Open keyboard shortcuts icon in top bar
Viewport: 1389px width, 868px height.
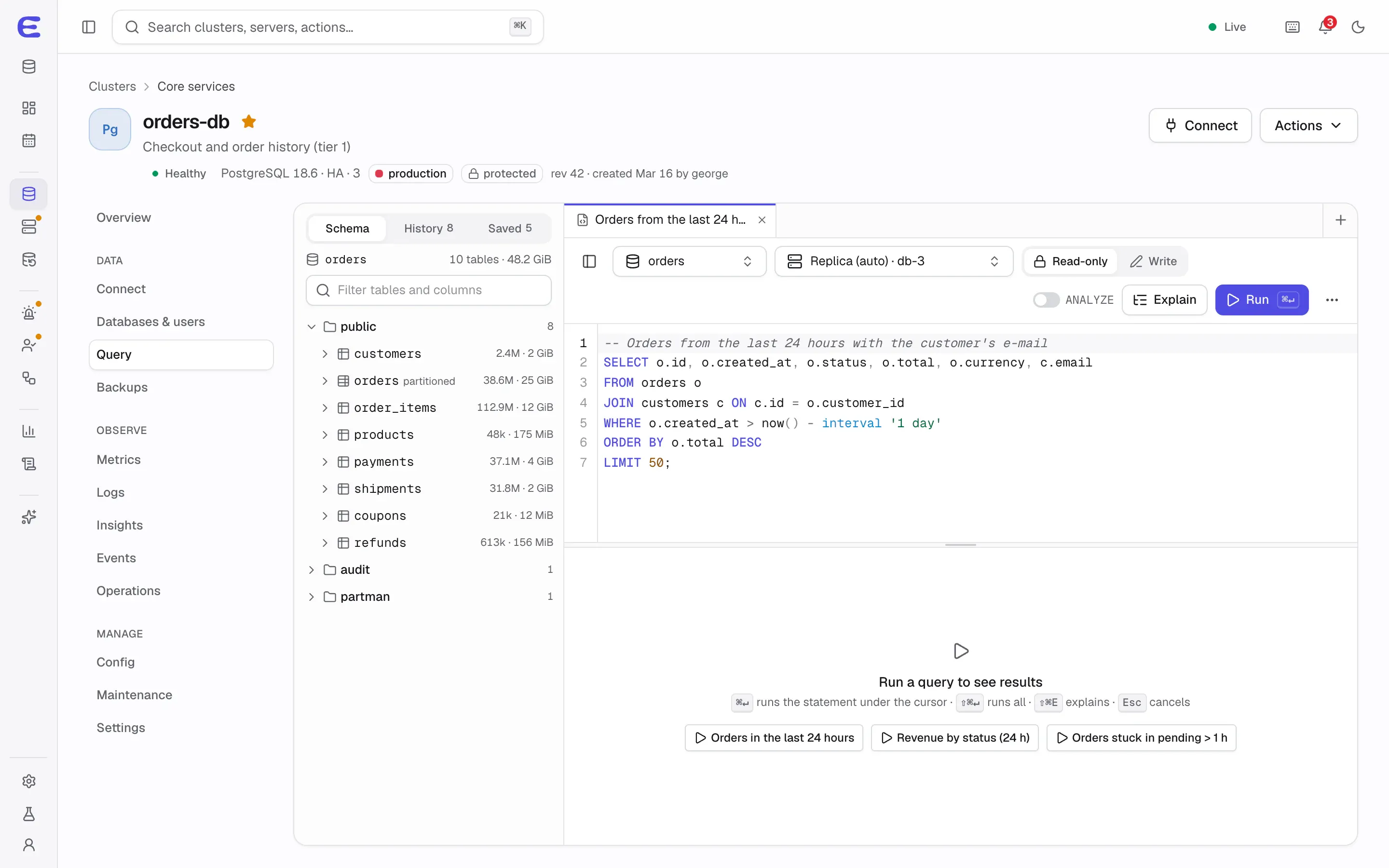tap(1292, 27)
